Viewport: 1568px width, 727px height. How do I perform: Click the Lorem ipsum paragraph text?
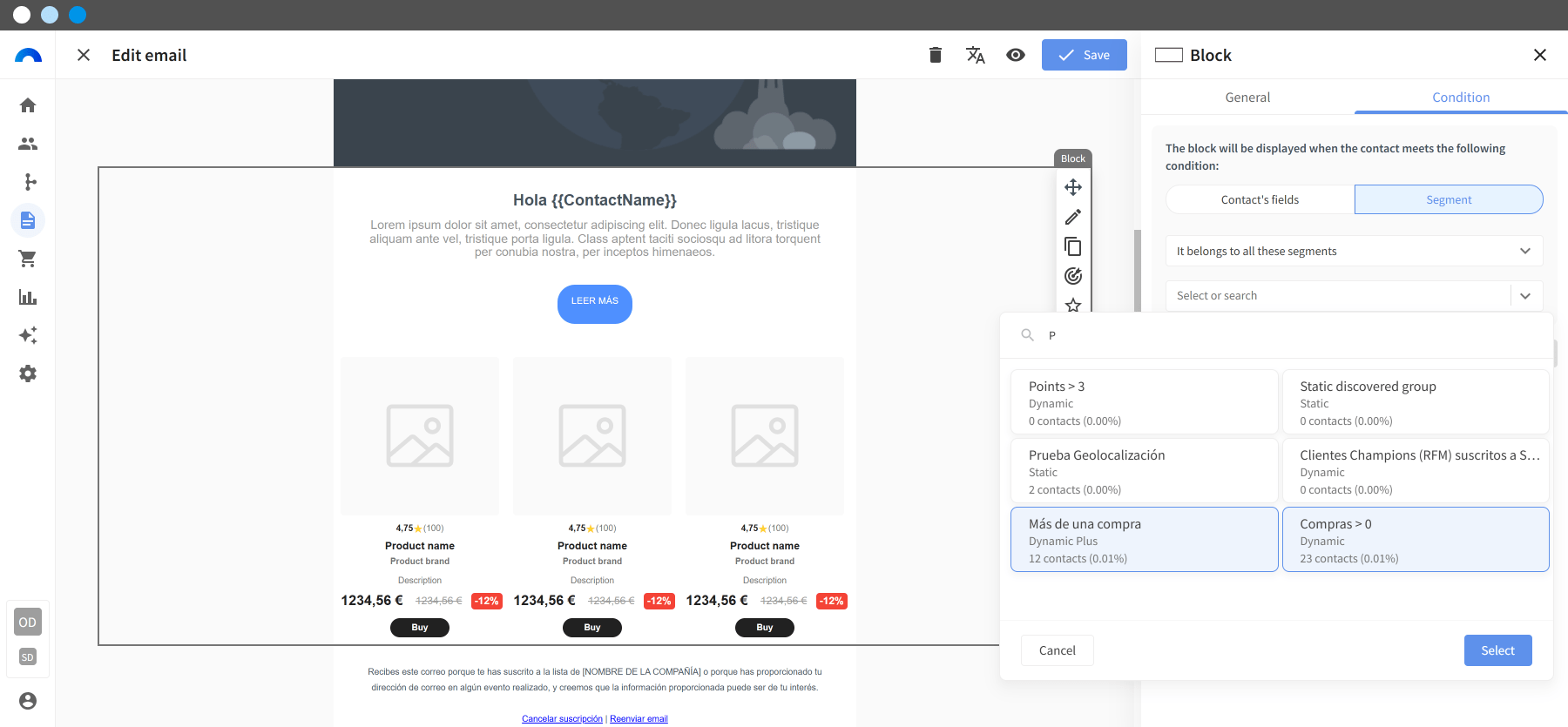[595, 239]
